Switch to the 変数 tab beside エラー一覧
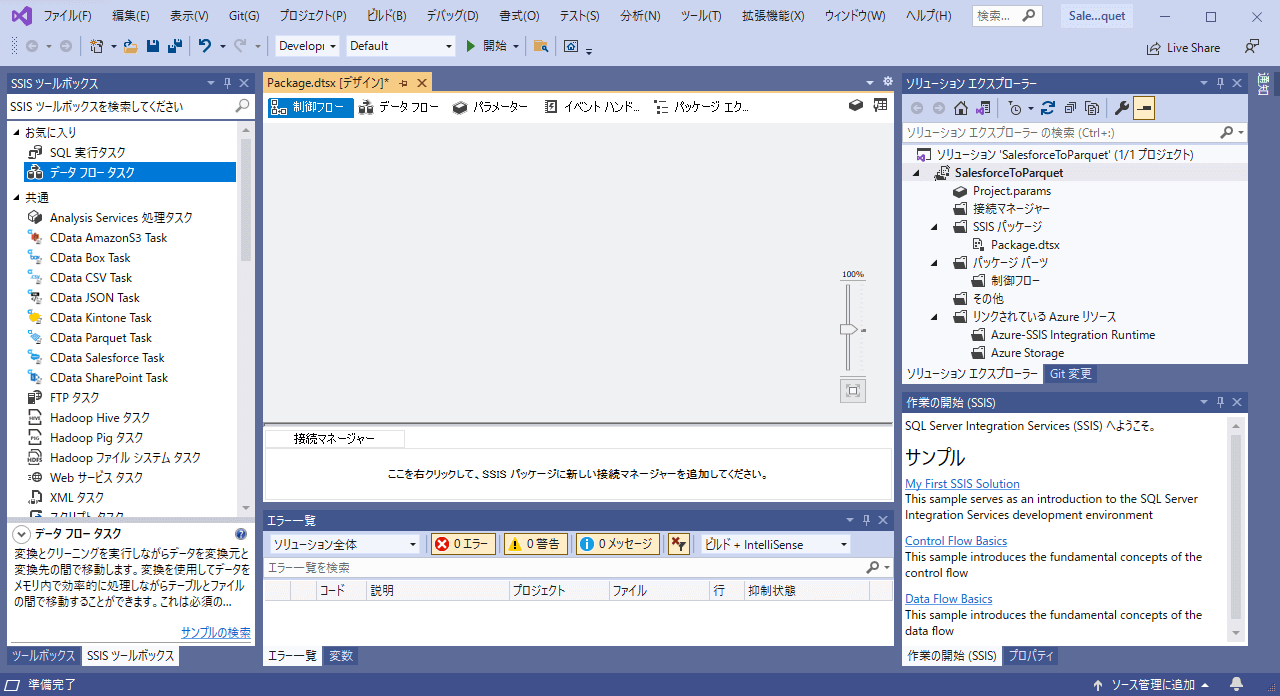This screenshot has height=696, width=1280. [x=341, y=656]
